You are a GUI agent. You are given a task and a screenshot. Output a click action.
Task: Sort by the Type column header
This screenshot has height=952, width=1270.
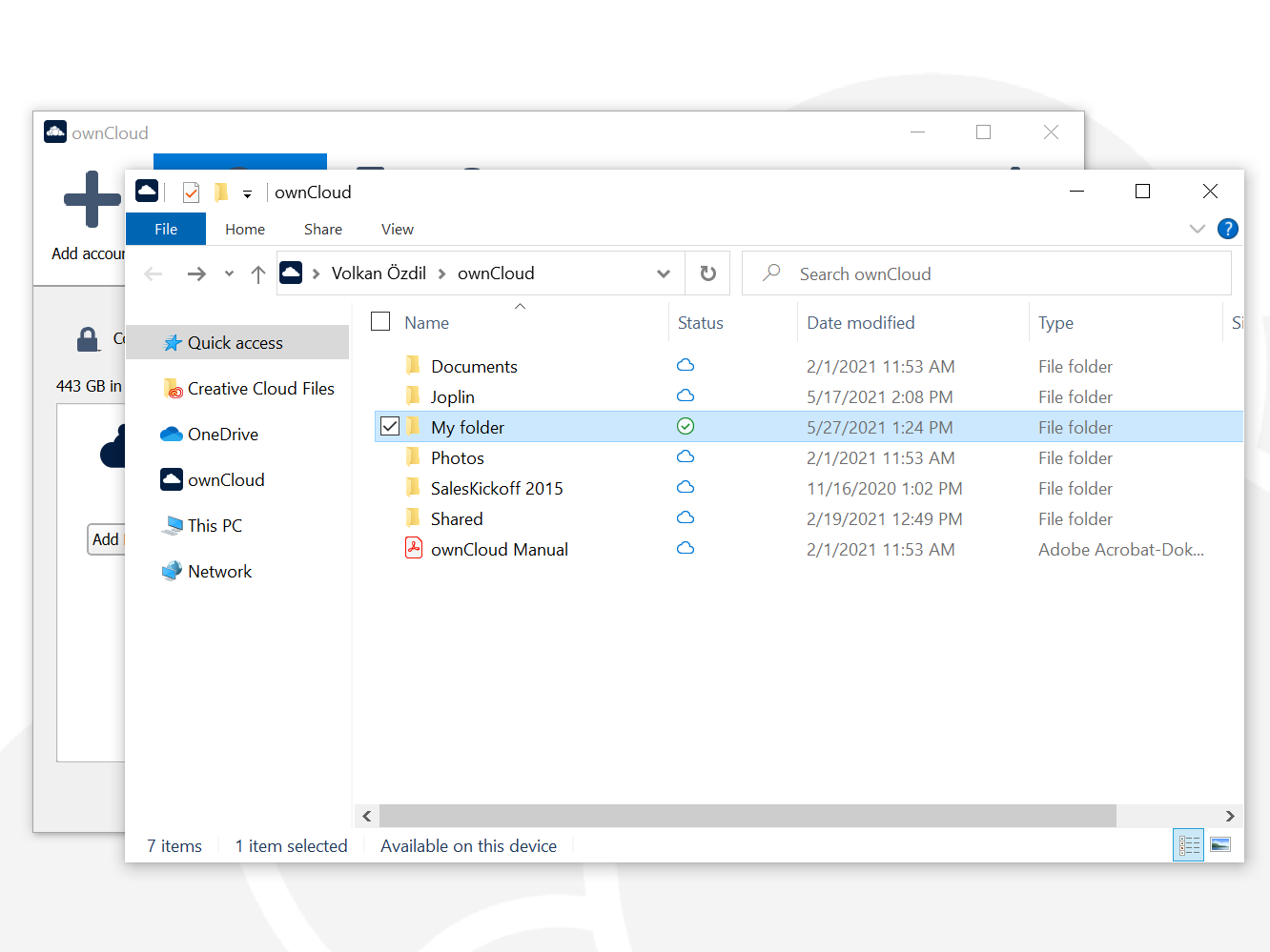pos(1056,323)
